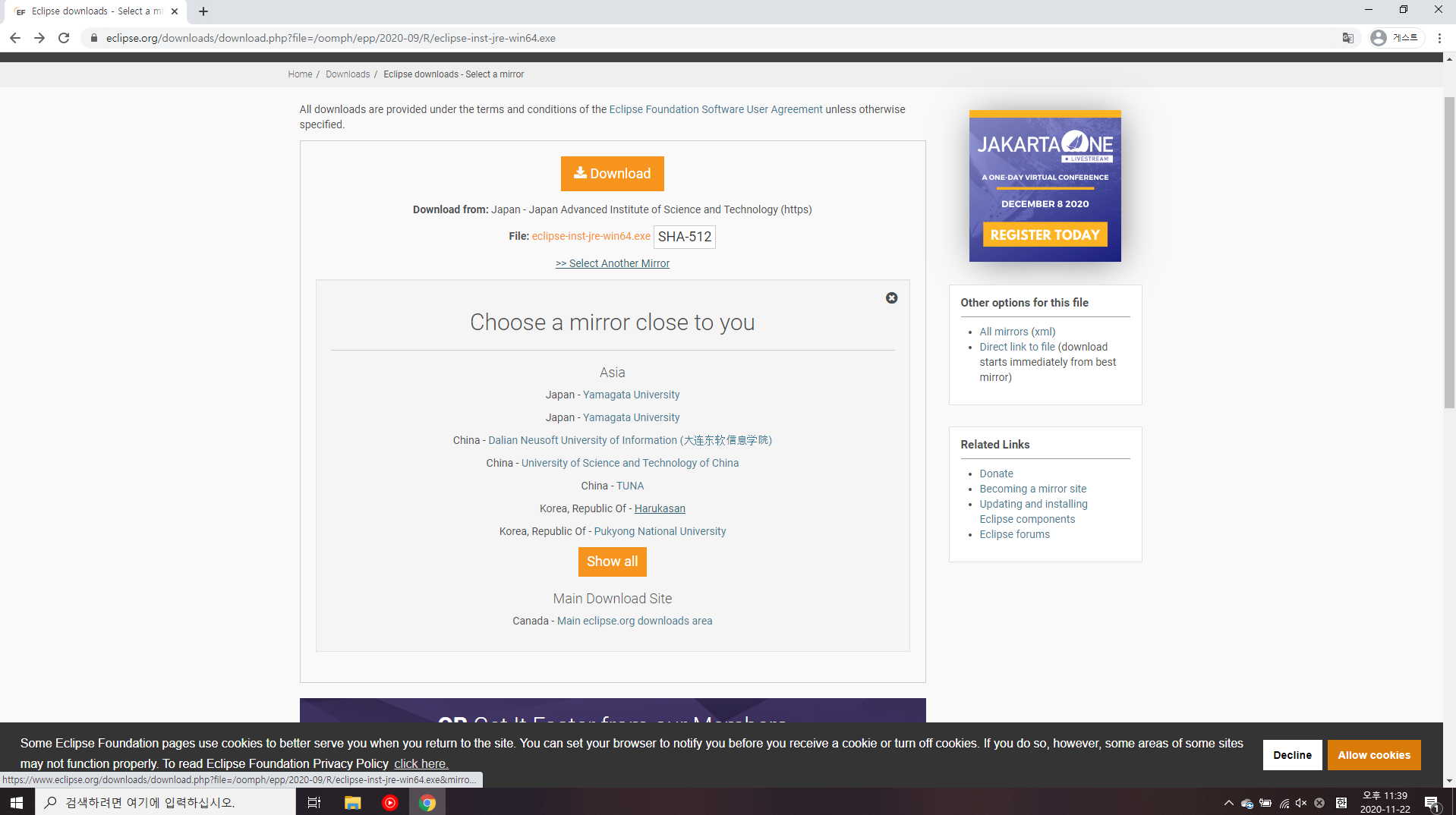Open Main eclipse.org downloads area link
The height and width of the screenshot is (815, 1456).
635,621
